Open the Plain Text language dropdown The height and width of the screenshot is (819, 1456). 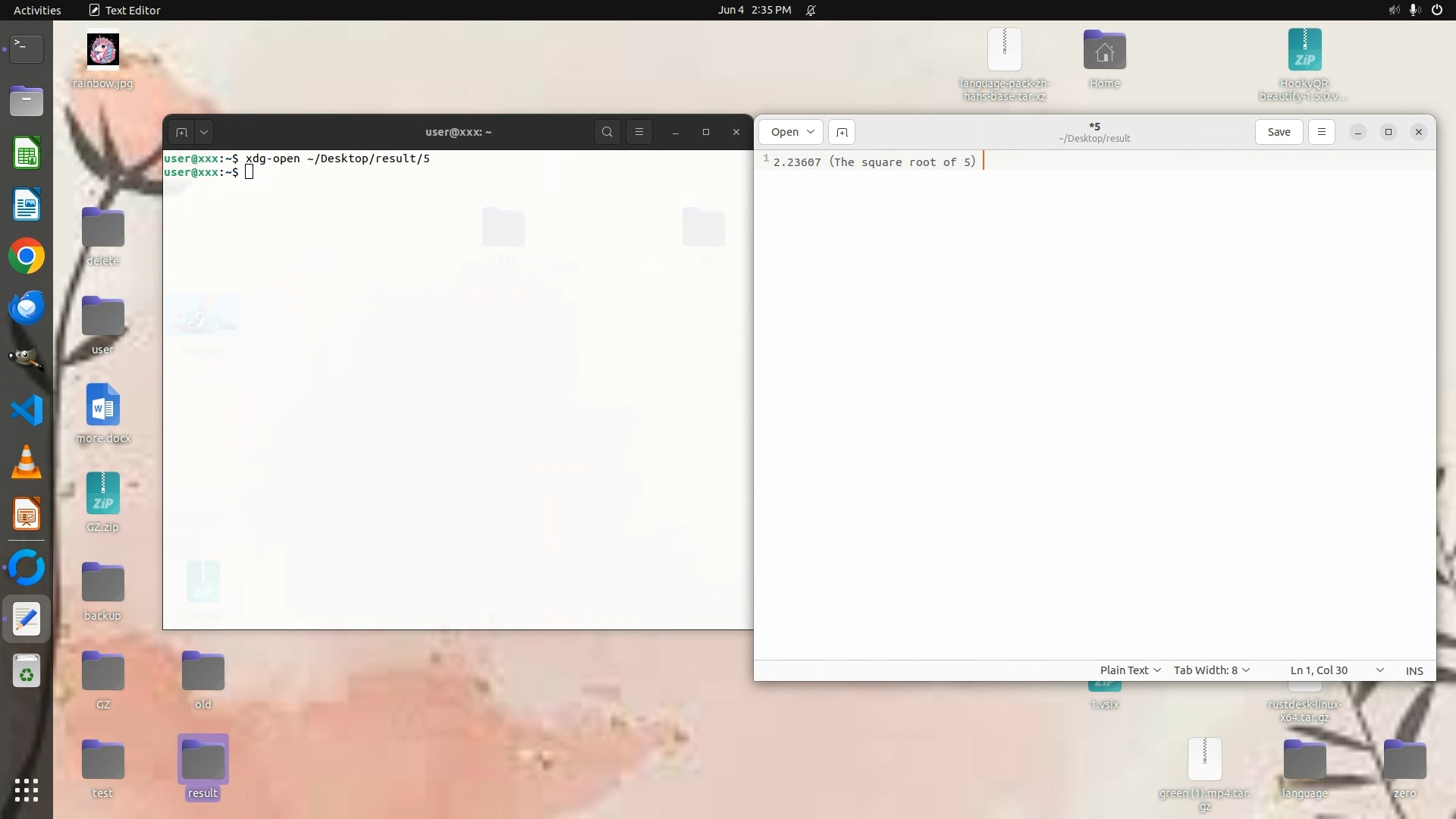click(1130, 670)
